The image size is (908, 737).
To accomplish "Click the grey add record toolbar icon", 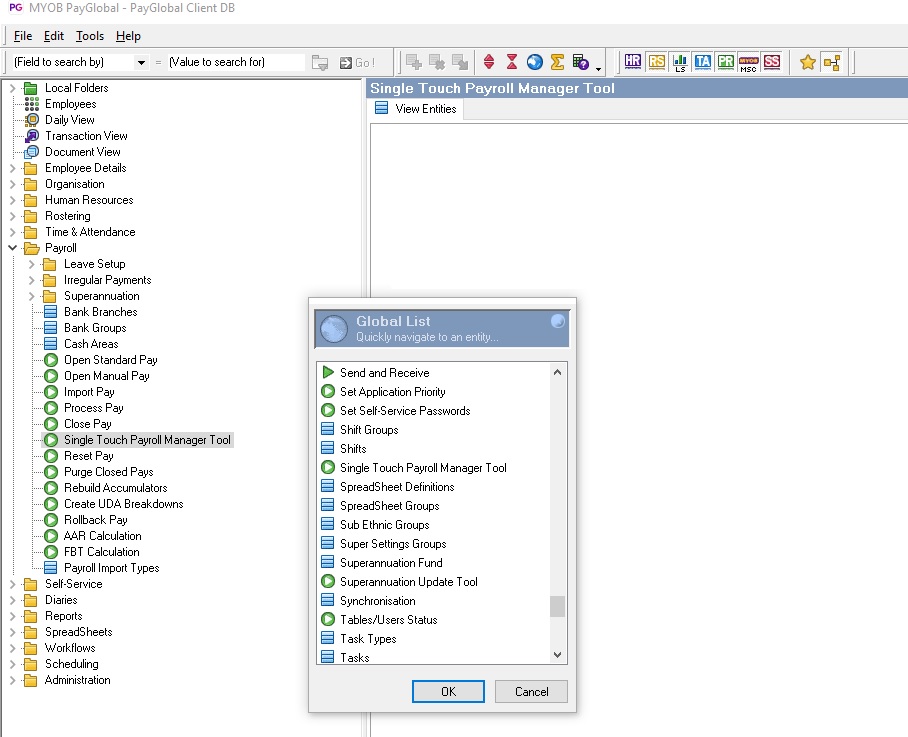I will point(413,61).
